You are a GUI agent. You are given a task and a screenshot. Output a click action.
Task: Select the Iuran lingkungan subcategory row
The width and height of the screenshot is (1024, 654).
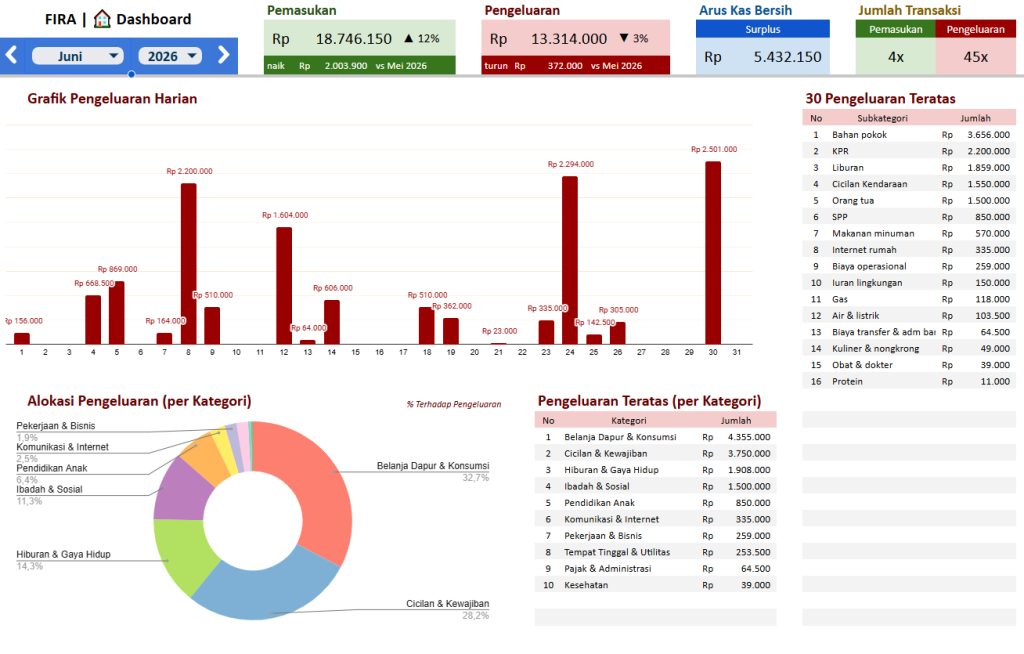tap(909, 283)
